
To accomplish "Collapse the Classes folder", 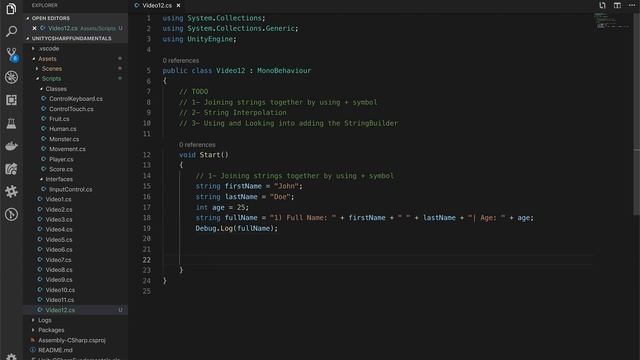I will click(x=56, y=89).
